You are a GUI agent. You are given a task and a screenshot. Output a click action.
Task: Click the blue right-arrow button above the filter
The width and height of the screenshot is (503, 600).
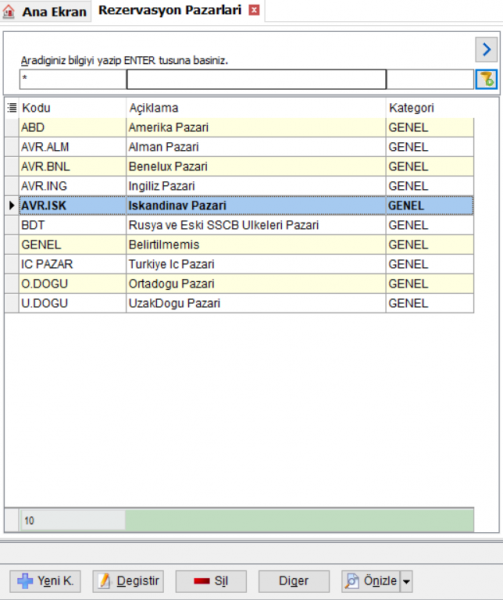[486, 49]
